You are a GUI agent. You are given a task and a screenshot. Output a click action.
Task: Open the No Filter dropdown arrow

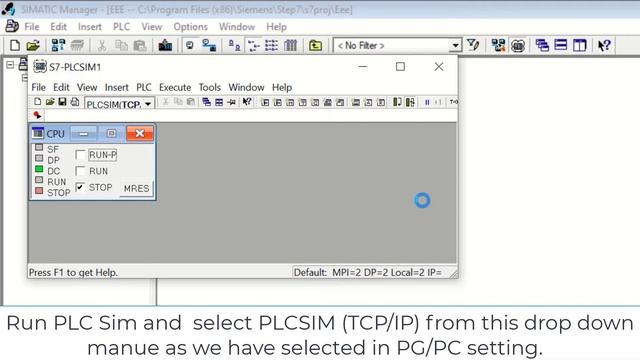tap(455, 45)
